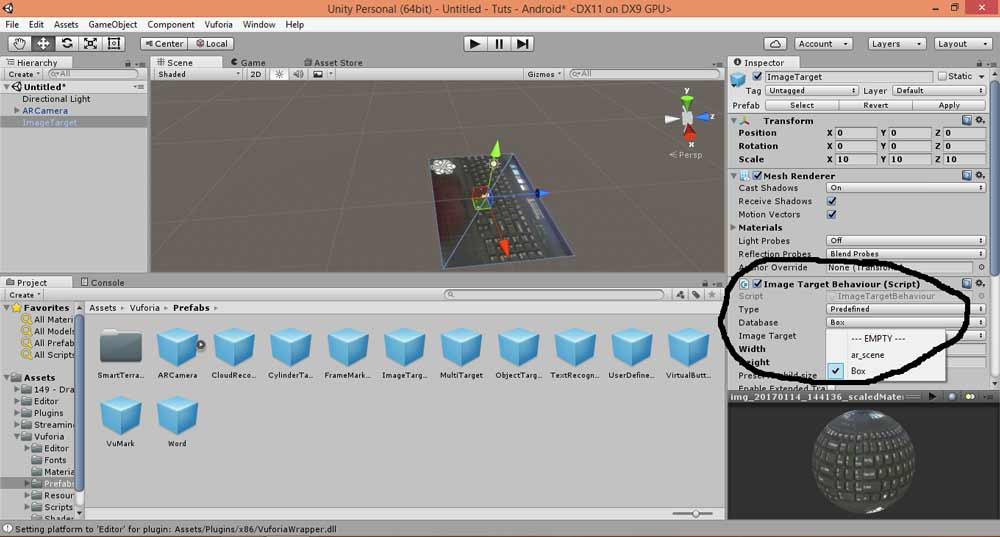Toggle Motion Vectors checkbox
The height and width of the screenshot is (537, 1000).
tap(832, 214)
